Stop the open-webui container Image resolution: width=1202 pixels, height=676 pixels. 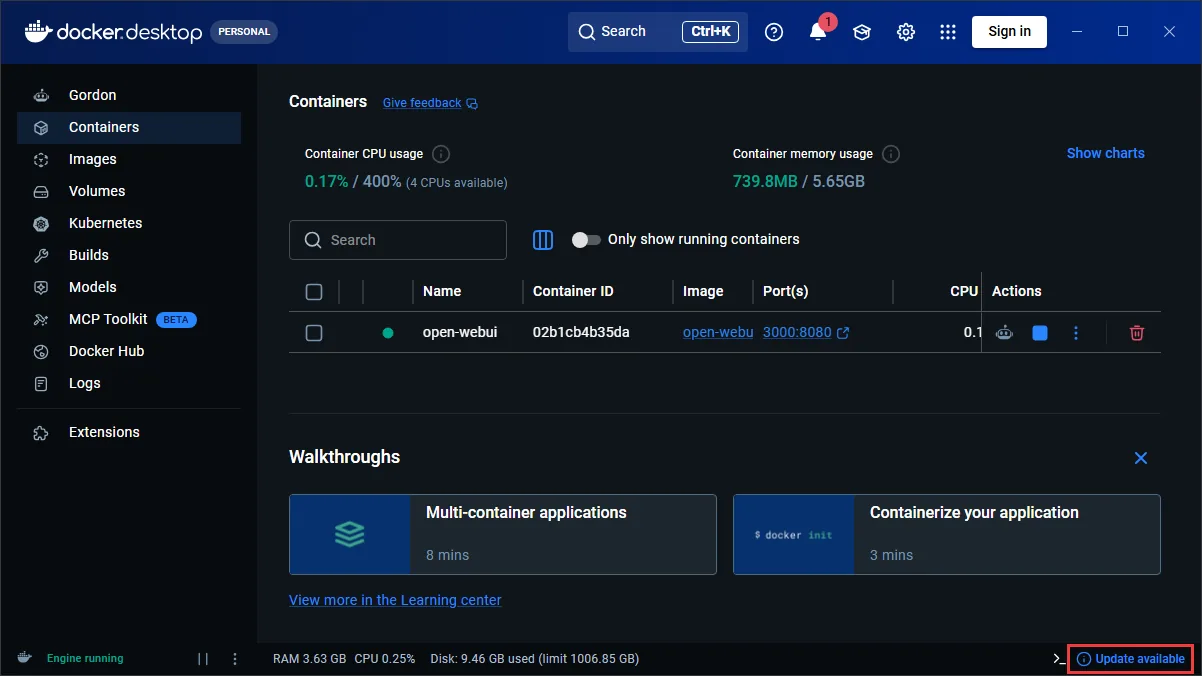pos(1040,333)
